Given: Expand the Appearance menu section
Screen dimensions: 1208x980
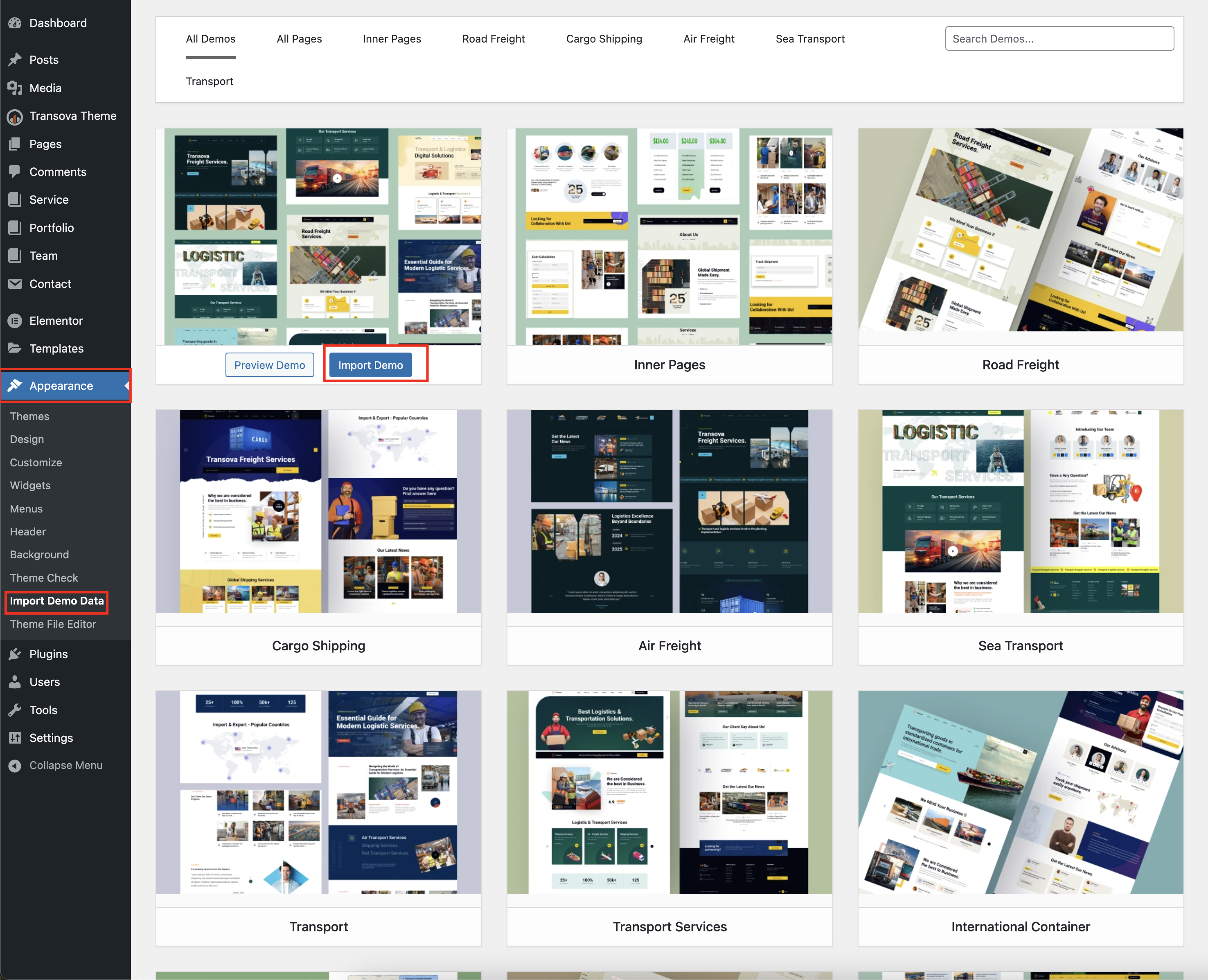Looking at the screenshot, I should click(x=61, y=386).
